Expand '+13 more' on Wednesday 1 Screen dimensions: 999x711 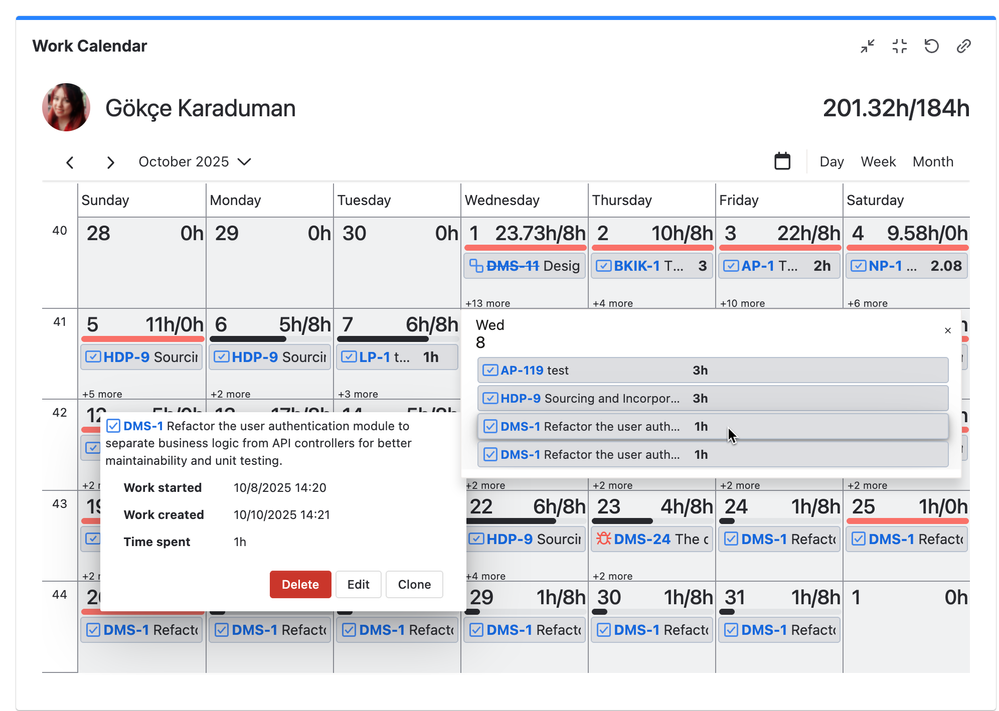487,303
